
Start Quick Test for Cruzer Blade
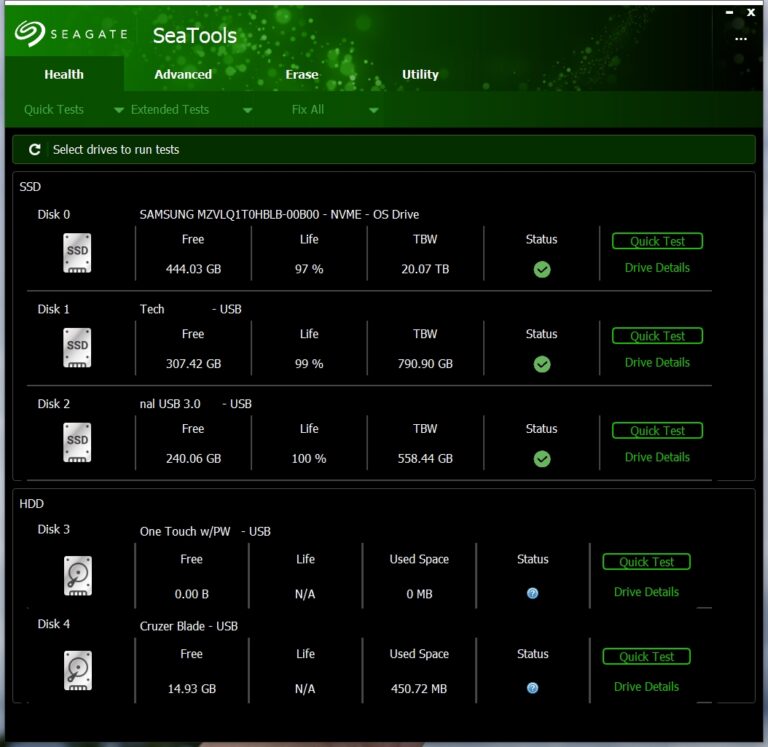(x=647, y=657)
